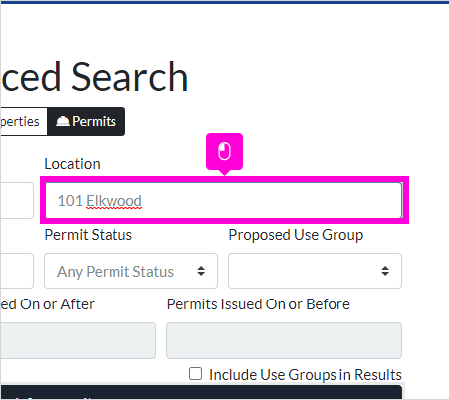Open the Any Permit Status dropdown
The width and height of the screenshot is (450, 400).
click(131, 271)
